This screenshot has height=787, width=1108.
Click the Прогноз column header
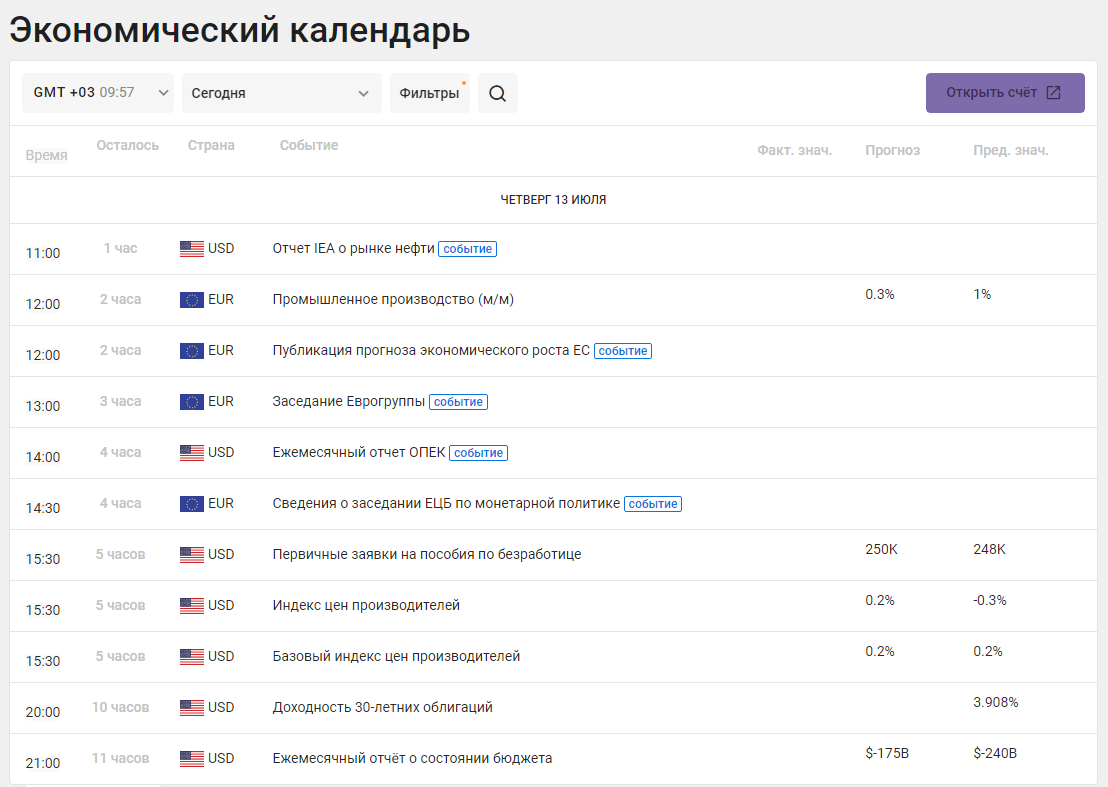coord(892,150)
